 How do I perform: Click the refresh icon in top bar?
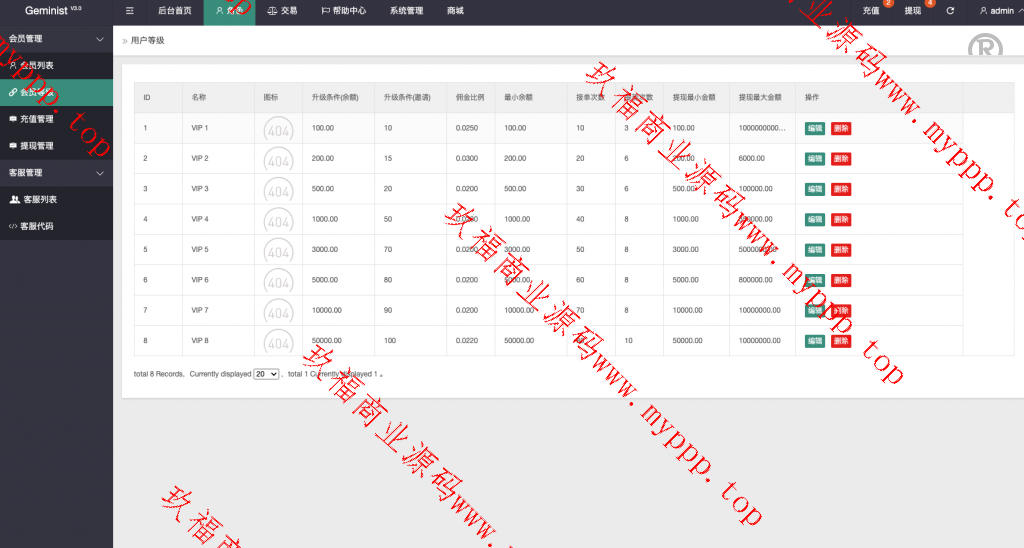(950, 11)
